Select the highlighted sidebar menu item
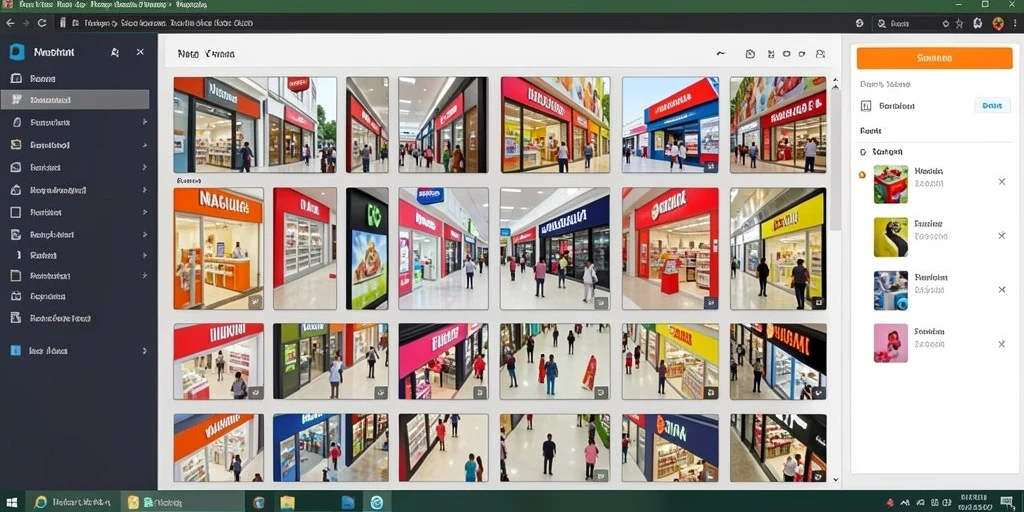1024x512 pixels. pos(75,100)
